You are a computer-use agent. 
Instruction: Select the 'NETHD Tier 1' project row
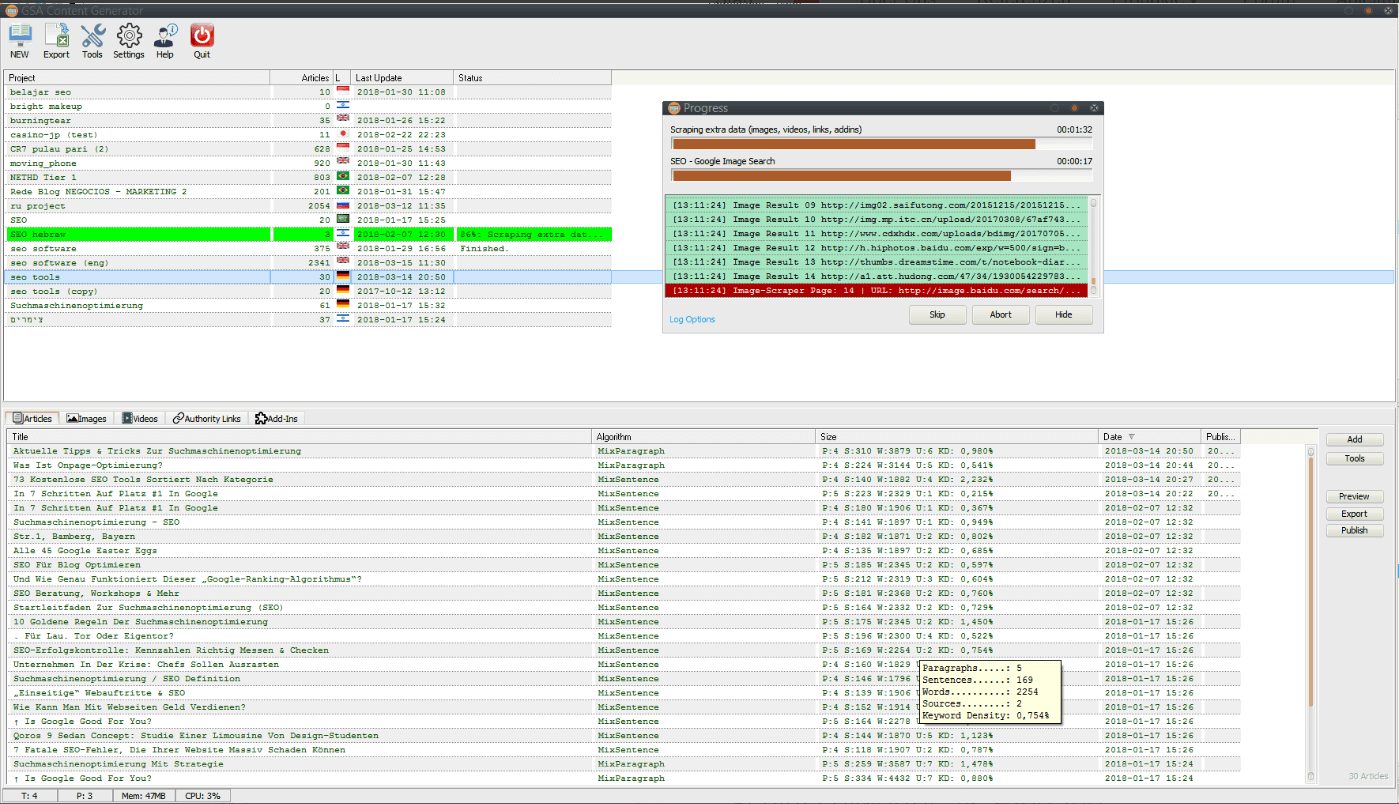pyautogui.click(x=308, y=177)
